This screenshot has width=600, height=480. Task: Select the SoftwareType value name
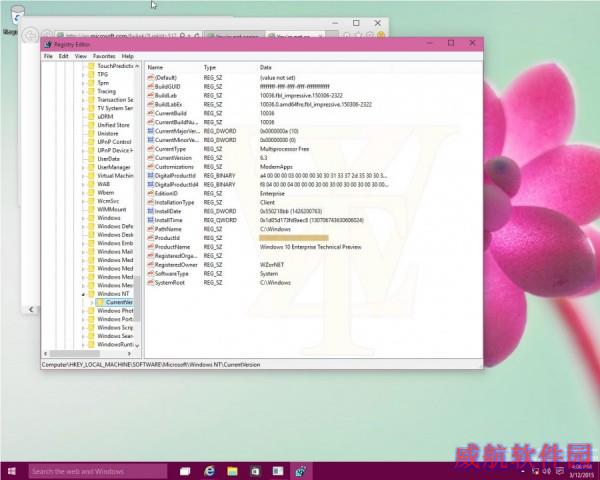171,274
